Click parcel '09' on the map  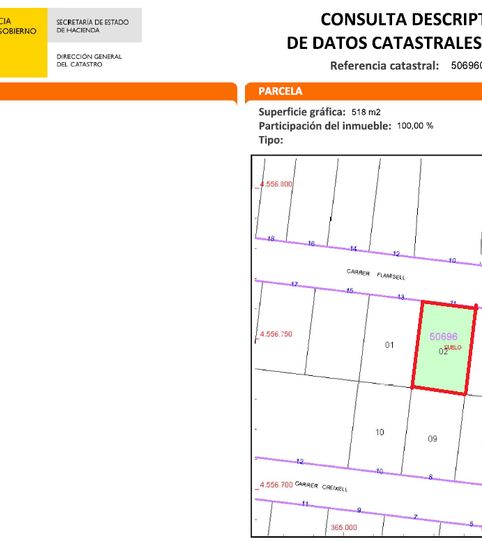tap(432, 439)
